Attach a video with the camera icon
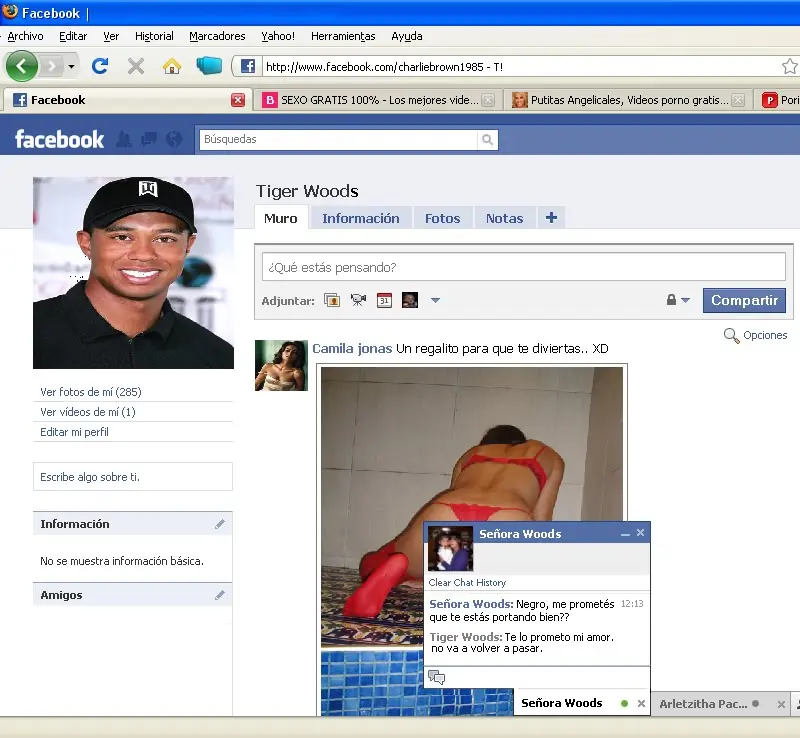The height and width of the screenshot is (738, 800). [x=358, y=300]
